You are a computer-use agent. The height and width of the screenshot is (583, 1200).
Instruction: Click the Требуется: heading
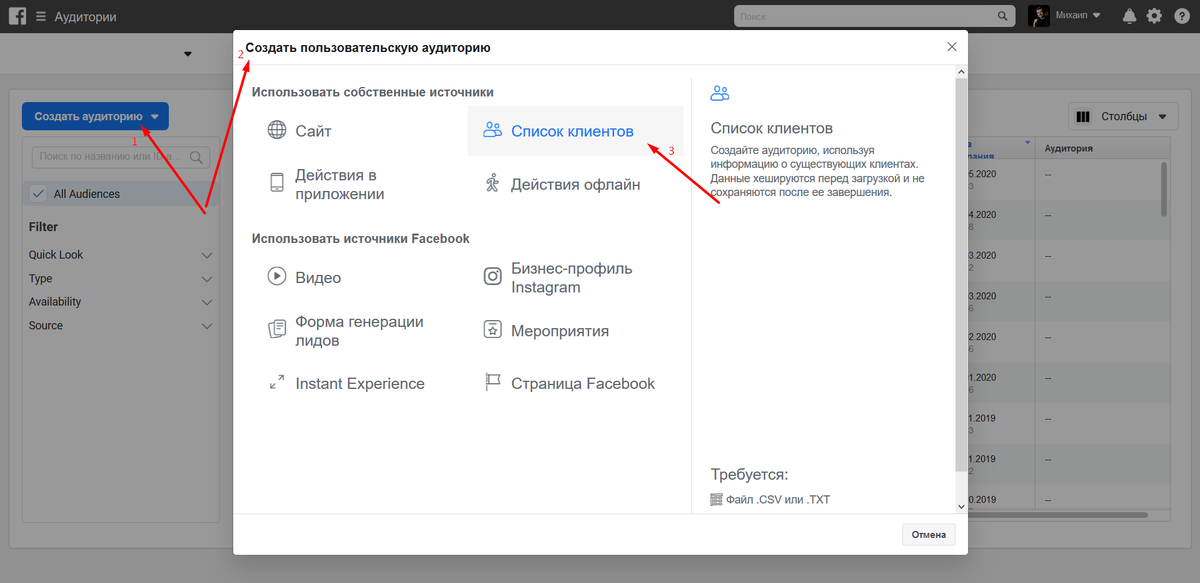tap(749, 475)
